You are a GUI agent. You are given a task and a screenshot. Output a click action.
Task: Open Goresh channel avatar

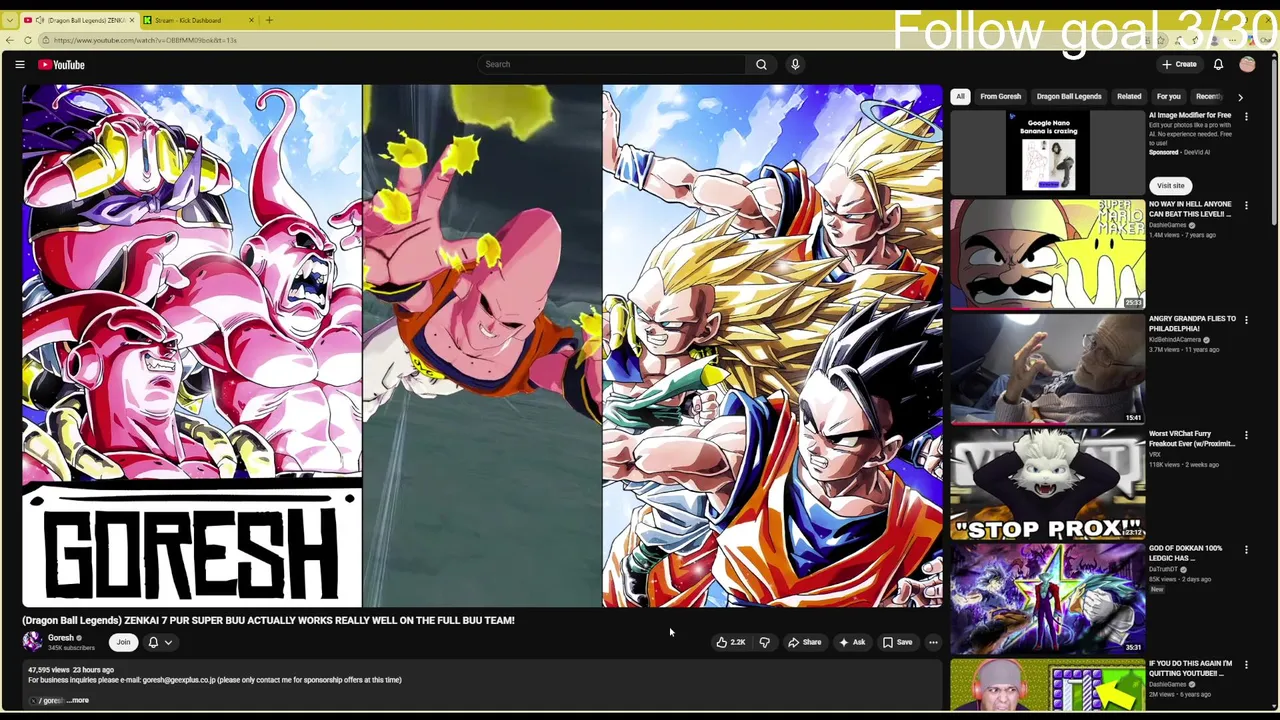coord(32,642)
